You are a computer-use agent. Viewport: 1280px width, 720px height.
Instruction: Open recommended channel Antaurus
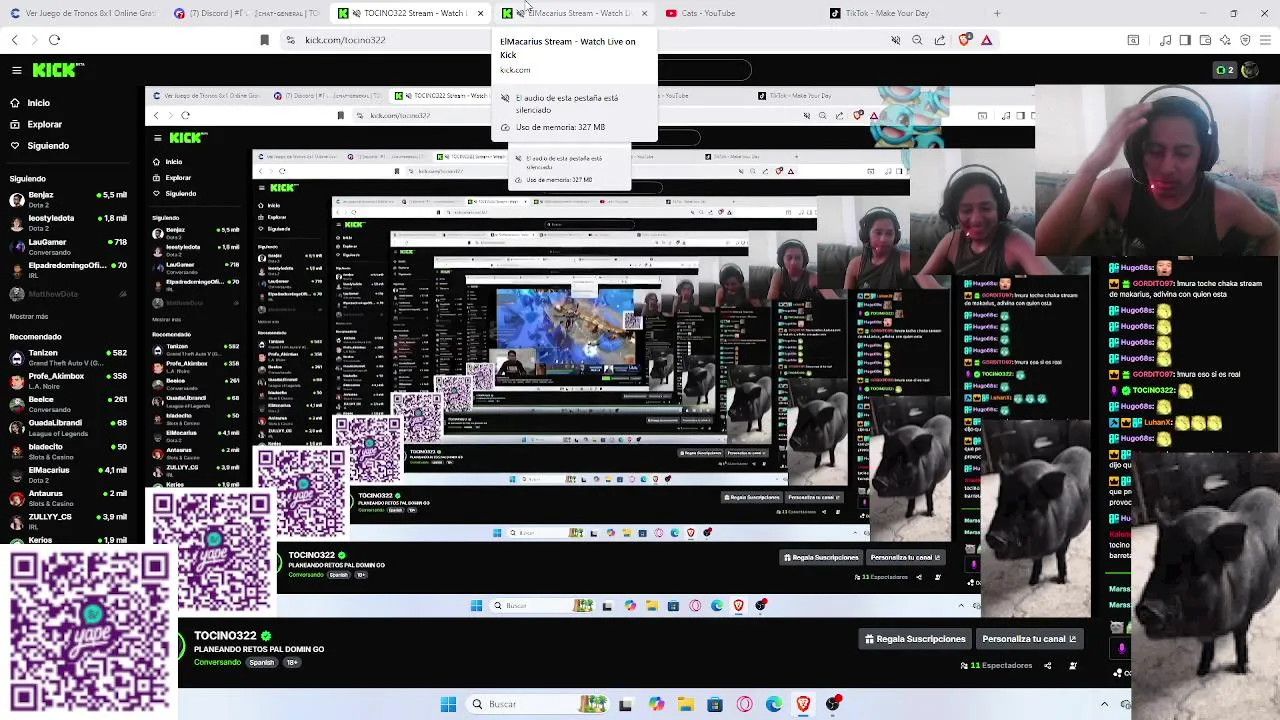[x=68, y=498]
